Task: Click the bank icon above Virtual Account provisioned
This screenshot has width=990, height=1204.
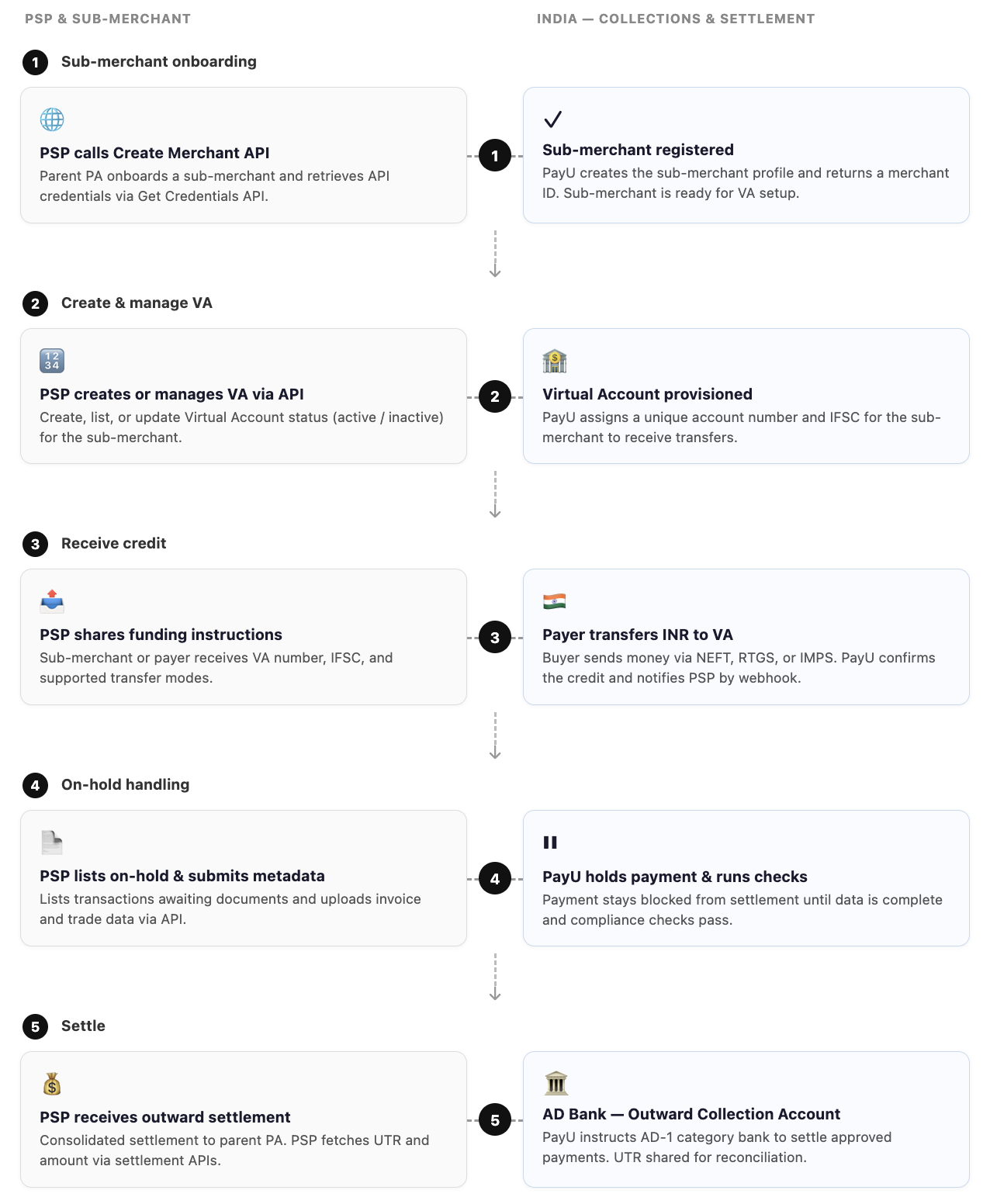Action: point(555,361)
